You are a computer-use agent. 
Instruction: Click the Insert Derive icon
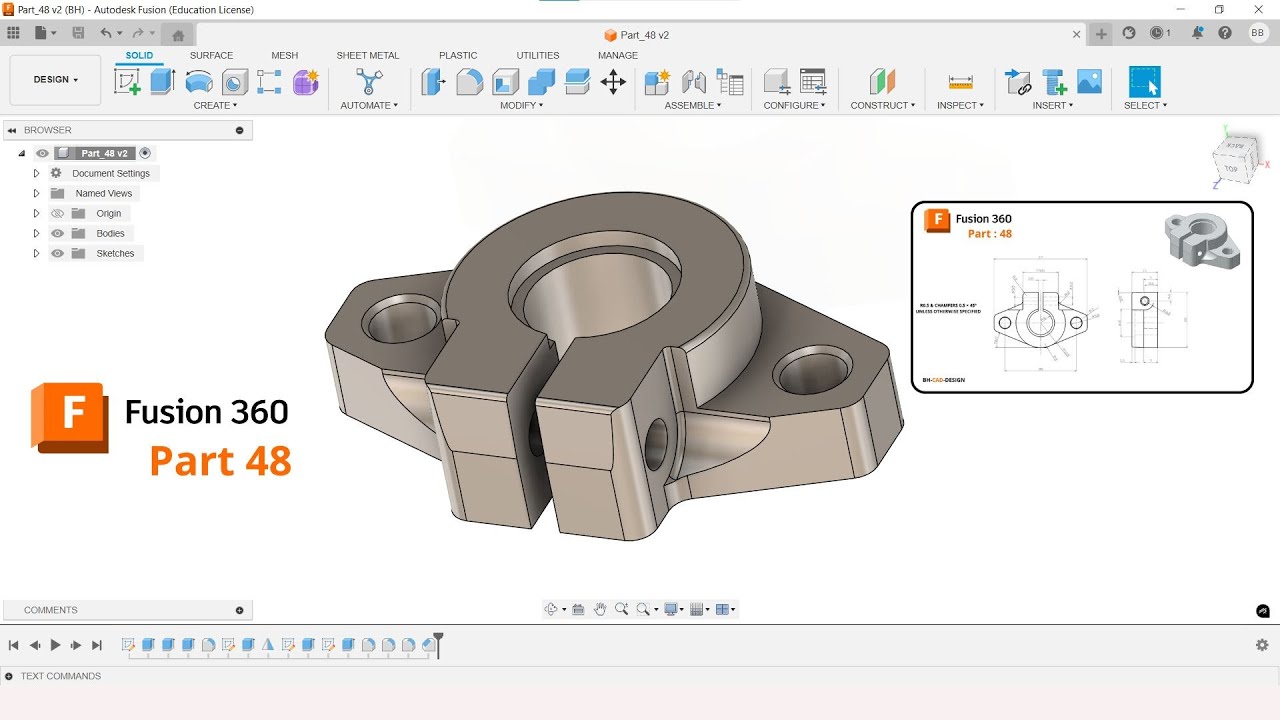click(1018, 82)
